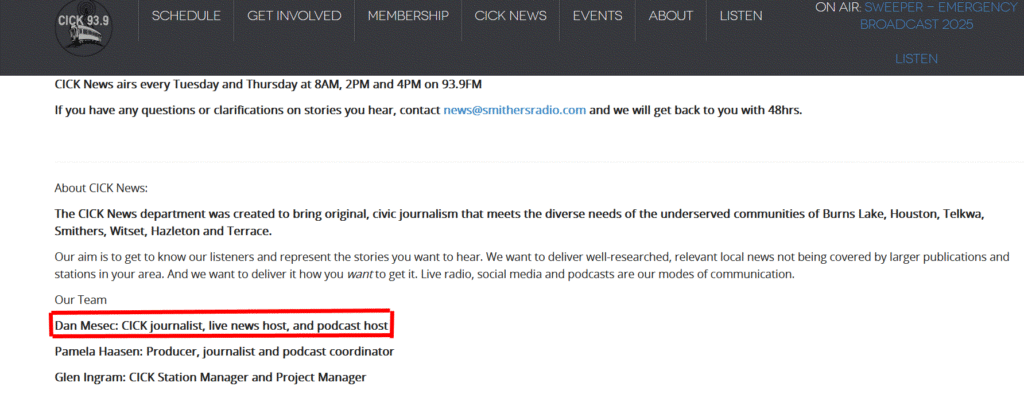Screen dimensions: 1024x406
Task: Click the Listen link under On Air
Action: 916,59
